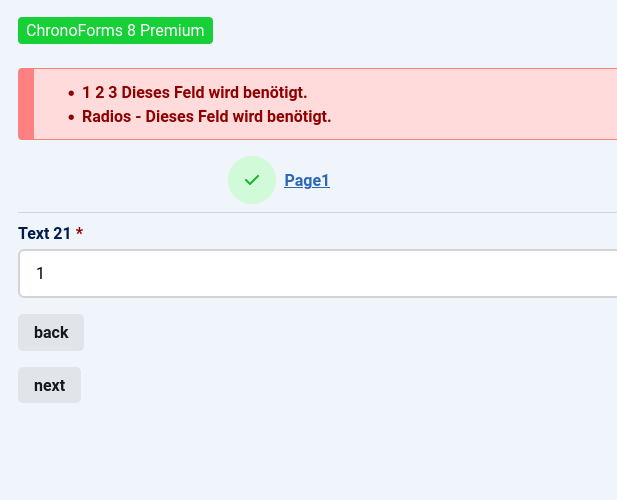Click the red required asterisk
Screen dimensions: 617x500
[x=79, y=232]
